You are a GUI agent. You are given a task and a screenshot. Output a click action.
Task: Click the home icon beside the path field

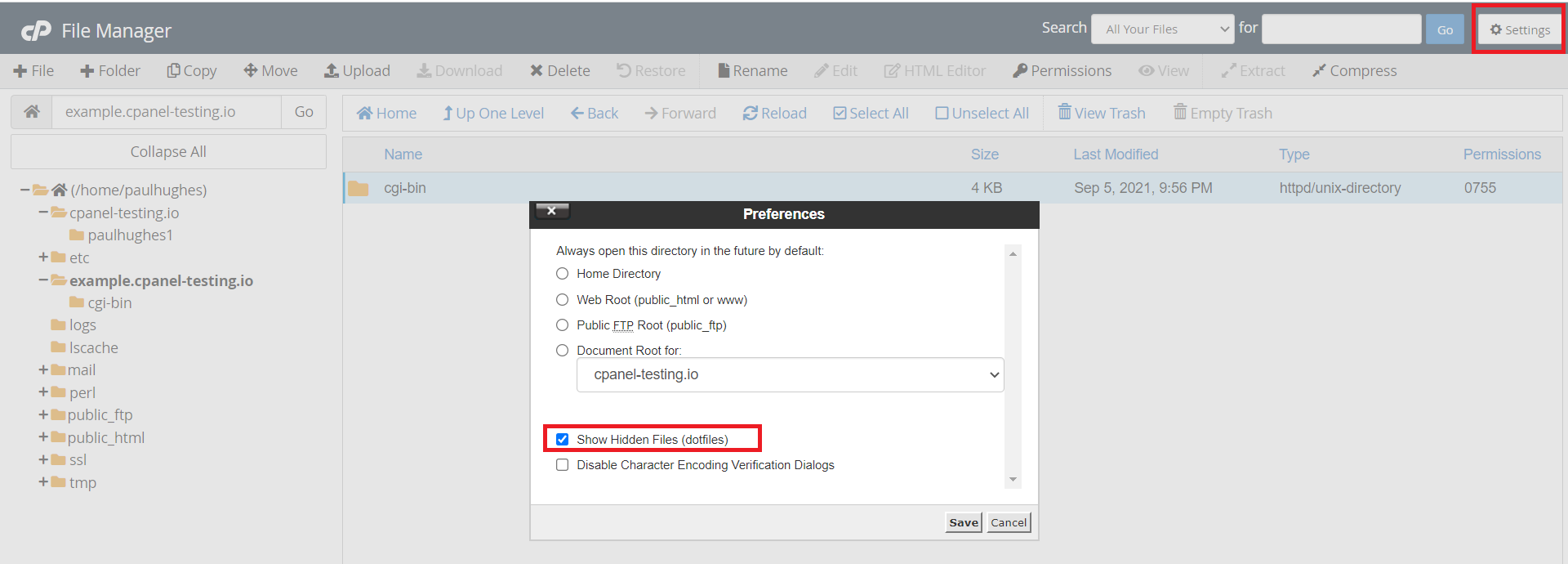(x=32, y=112)
